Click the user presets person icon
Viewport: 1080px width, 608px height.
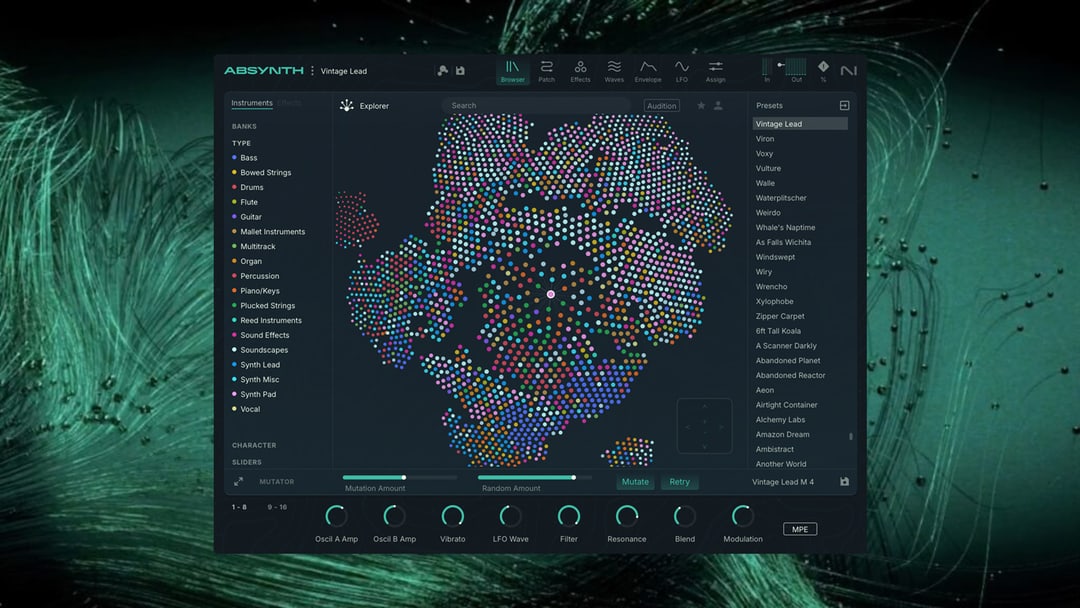click(x=718, y=105)
